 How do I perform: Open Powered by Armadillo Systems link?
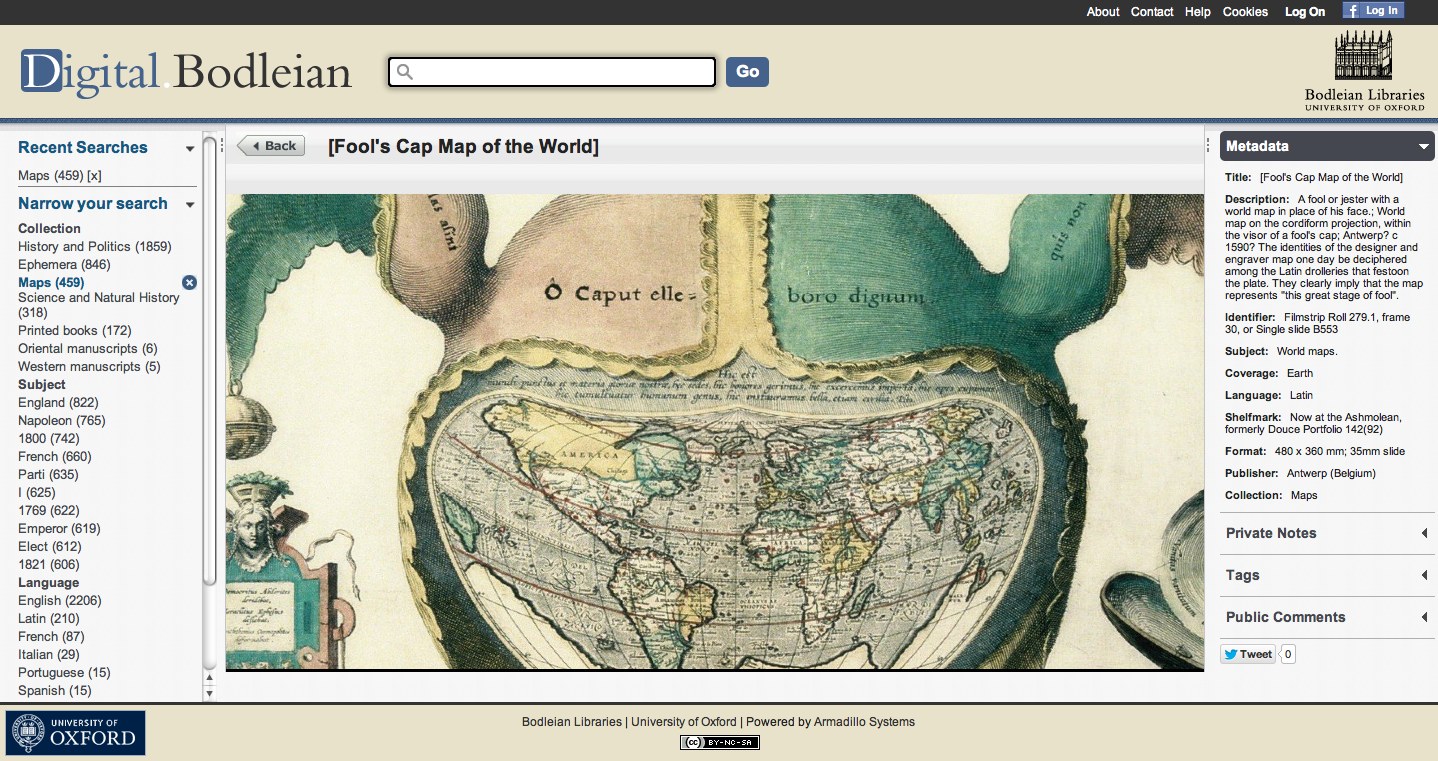[830, 722]
